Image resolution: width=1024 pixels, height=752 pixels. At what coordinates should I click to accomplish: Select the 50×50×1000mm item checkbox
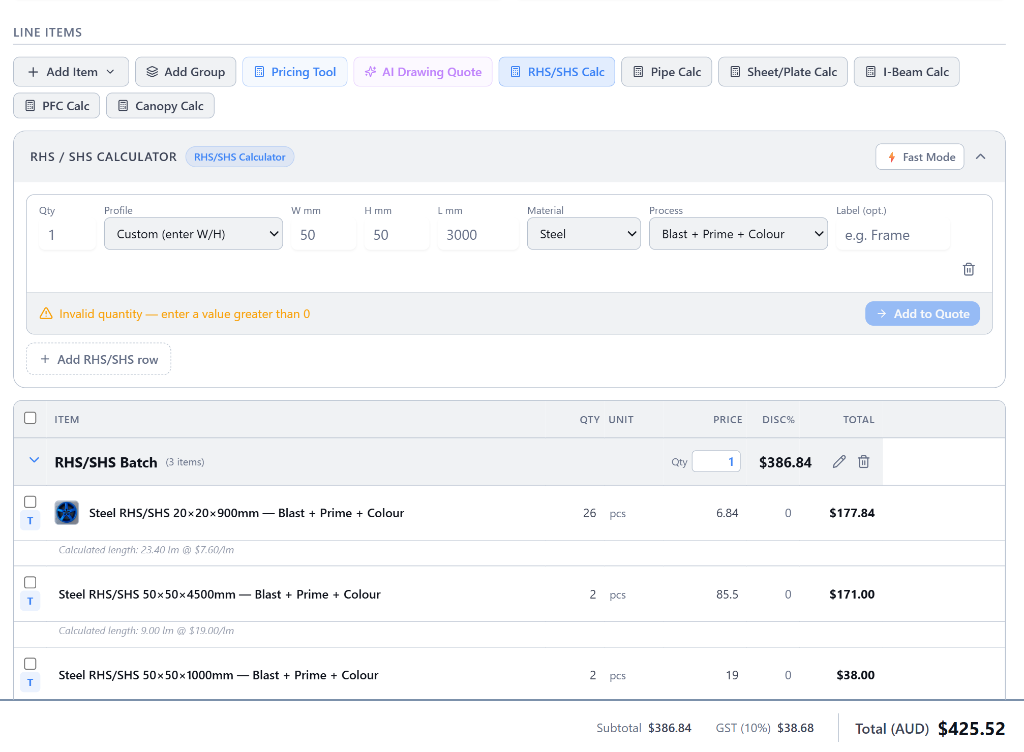coord(30,664)
